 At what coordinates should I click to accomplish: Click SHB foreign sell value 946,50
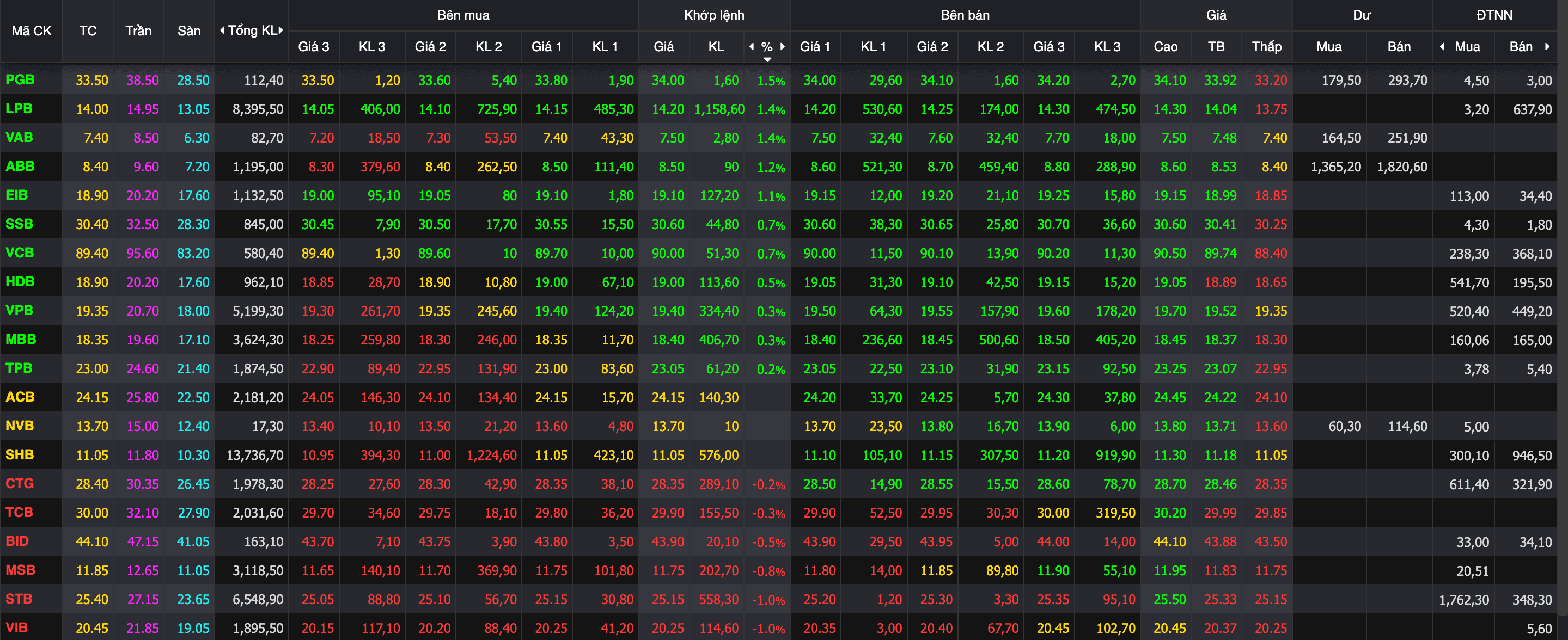point(1532,456)
